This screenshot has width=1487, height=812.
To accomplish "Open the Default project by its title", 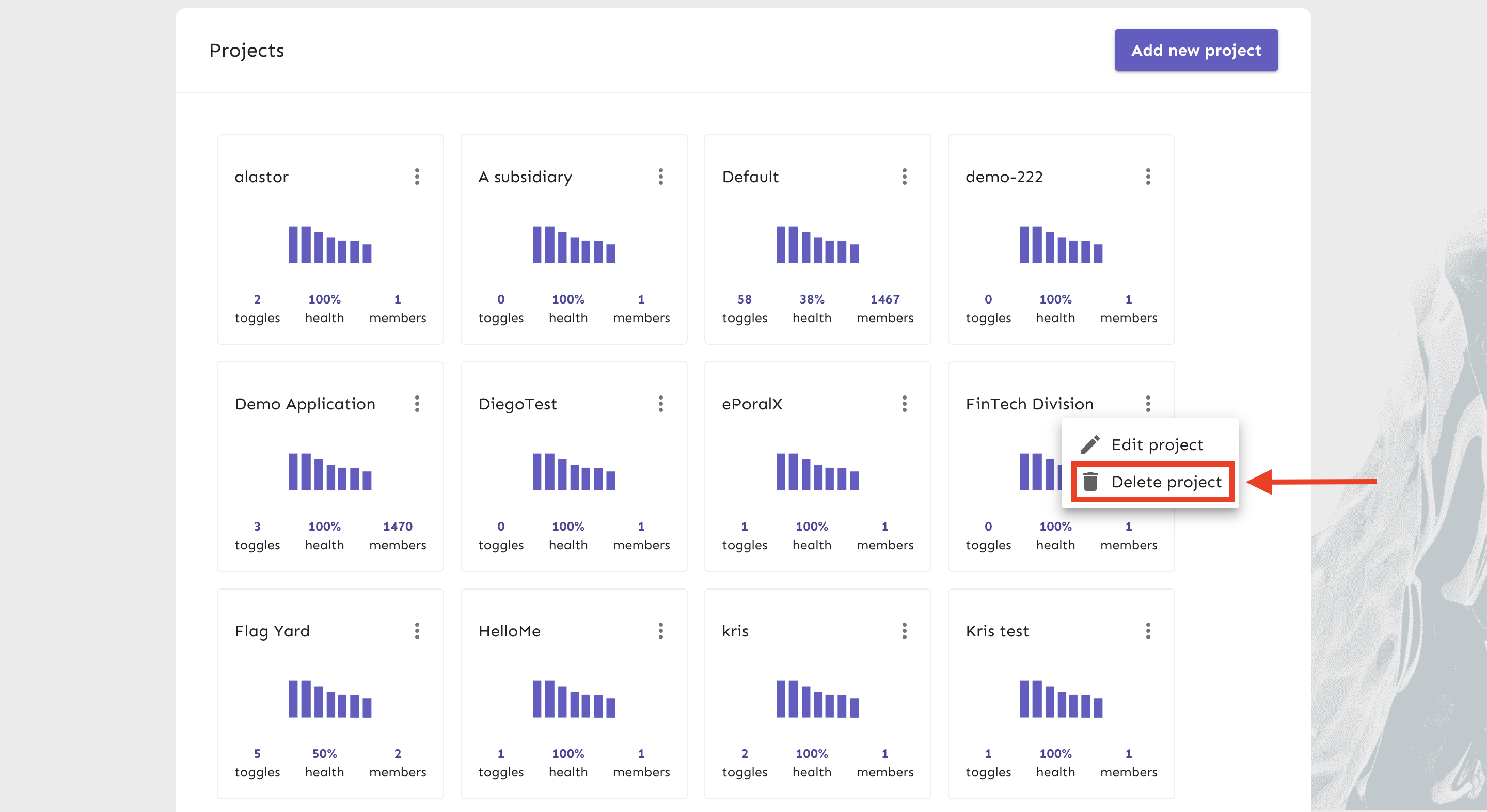I will pyautogui.click(x=750, y=177).
